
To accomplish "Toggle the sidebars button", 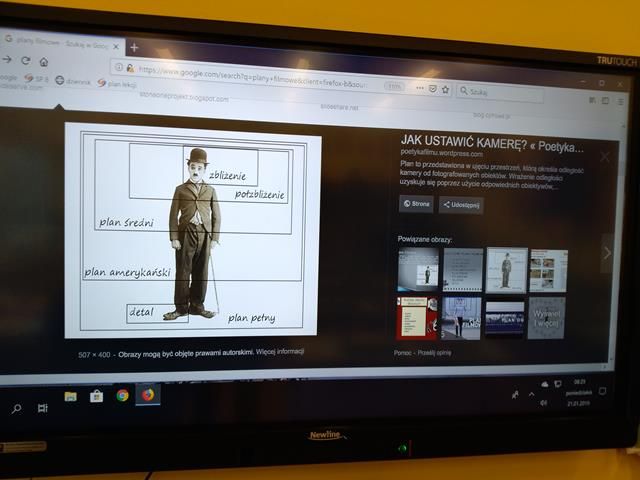I will point(605,100).
